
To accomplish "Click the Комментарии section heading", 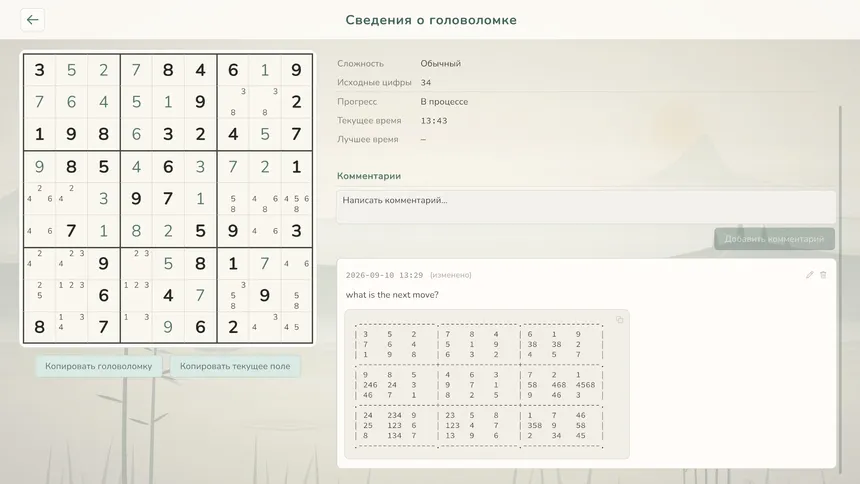I will 369,176.
